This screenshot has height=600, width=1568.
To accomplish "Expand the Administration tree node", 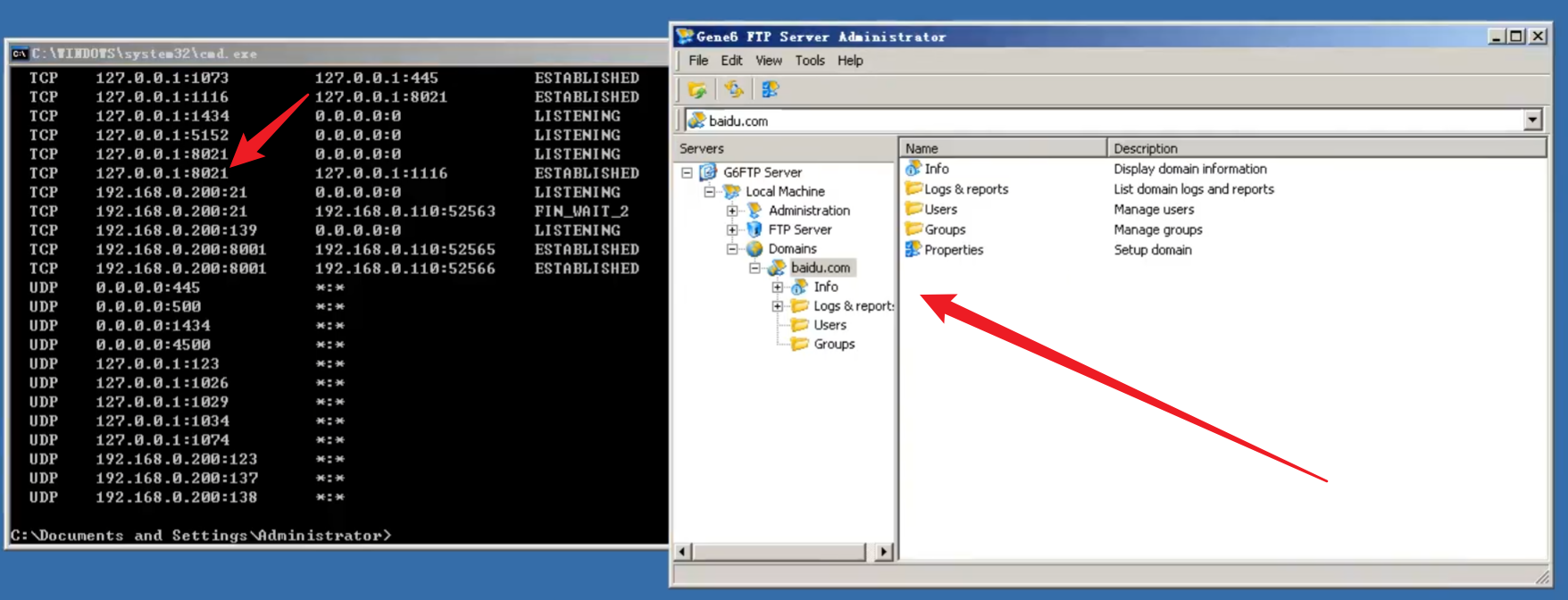I will (732, 211).
